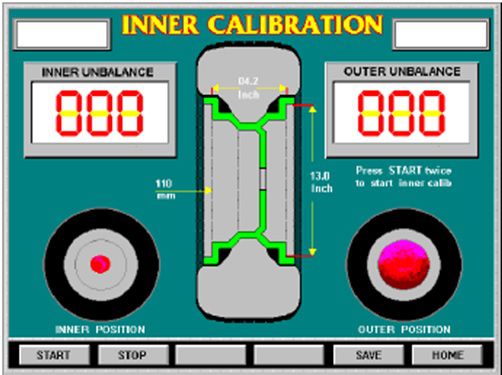Click the 110 mm distance value
The image size is (502, 375).
click(165, 189)
